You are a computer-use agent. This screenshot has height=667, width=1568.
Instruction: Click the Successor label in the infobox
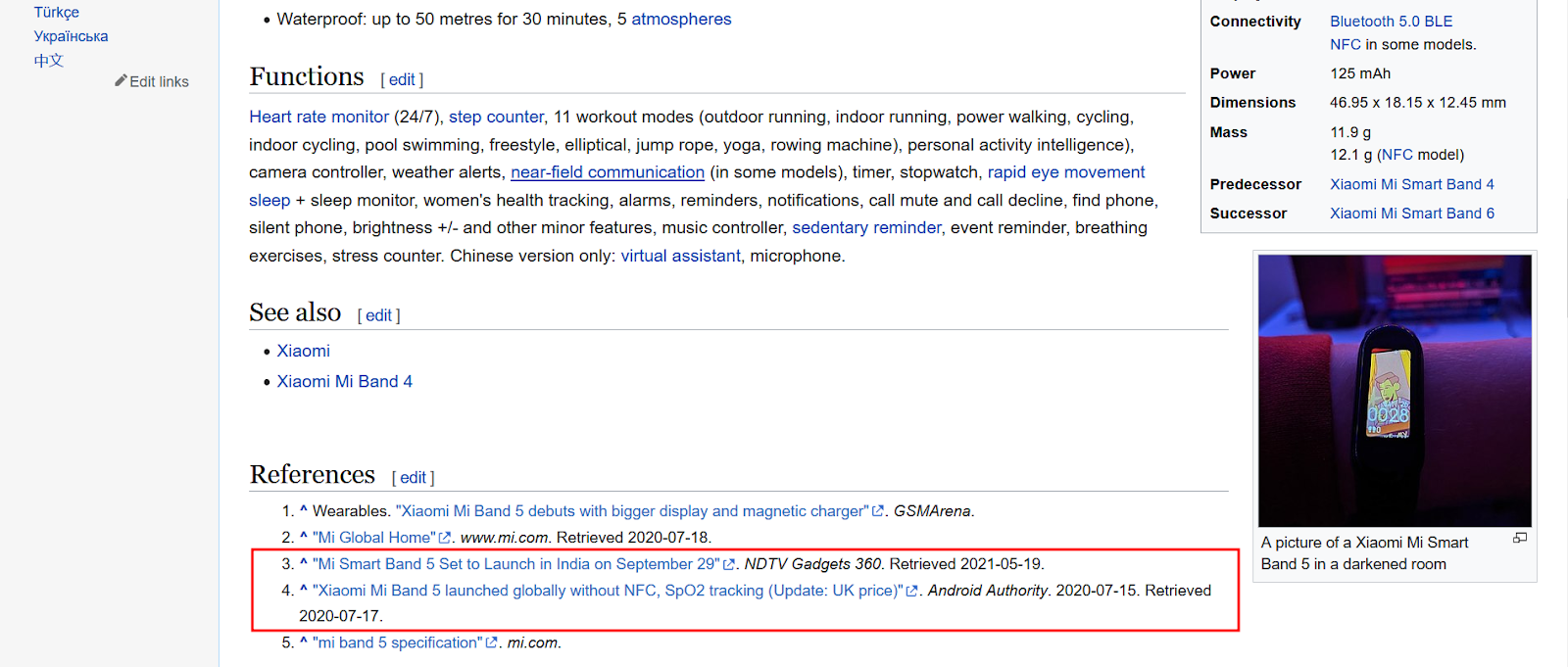(1248, 213)
